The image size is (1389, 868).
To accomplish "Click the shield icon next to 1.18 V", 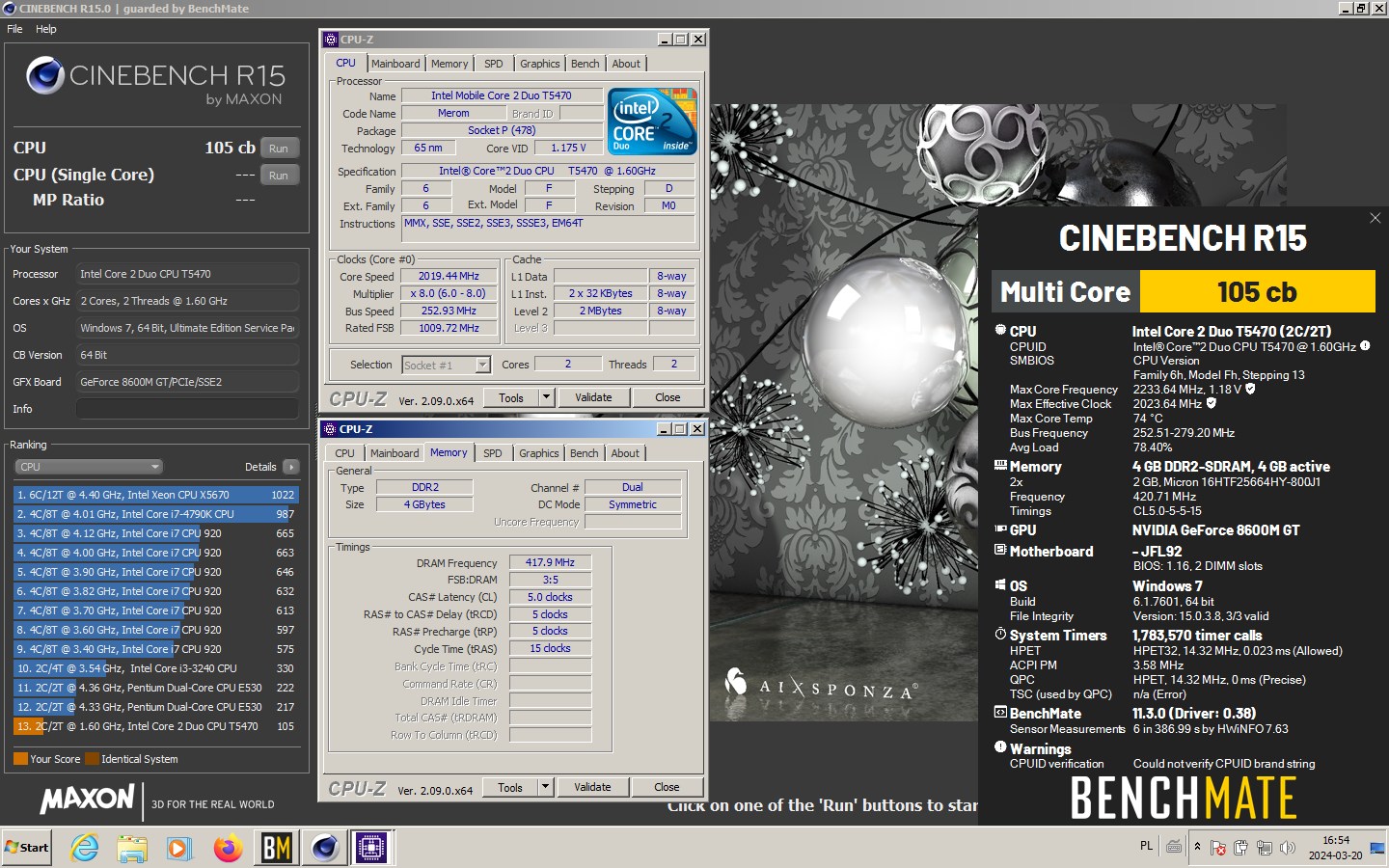I will pyautogui.click(x=1250, y=389).
